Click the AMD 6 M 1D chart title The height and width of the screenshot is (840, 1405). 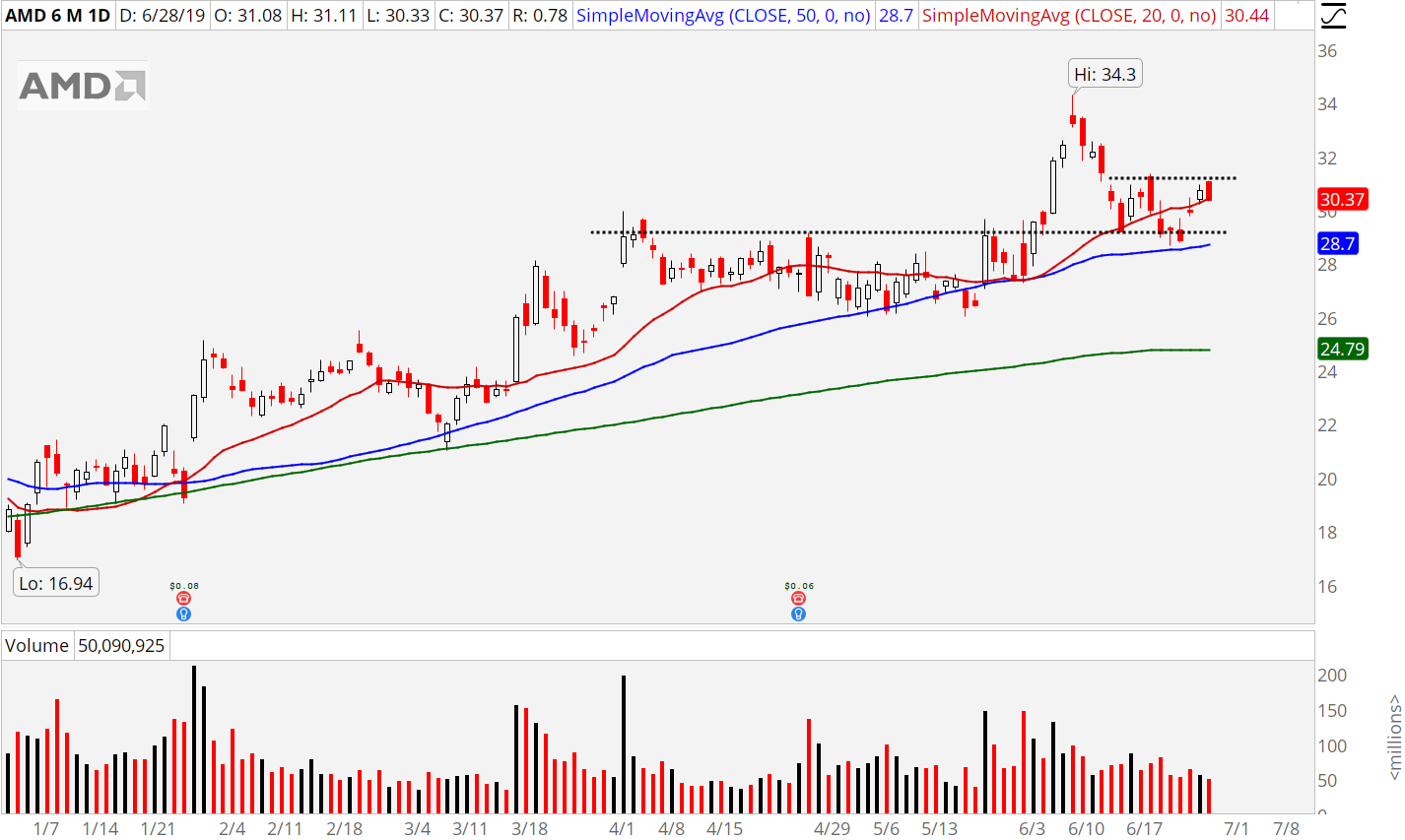tap(58, 16)
